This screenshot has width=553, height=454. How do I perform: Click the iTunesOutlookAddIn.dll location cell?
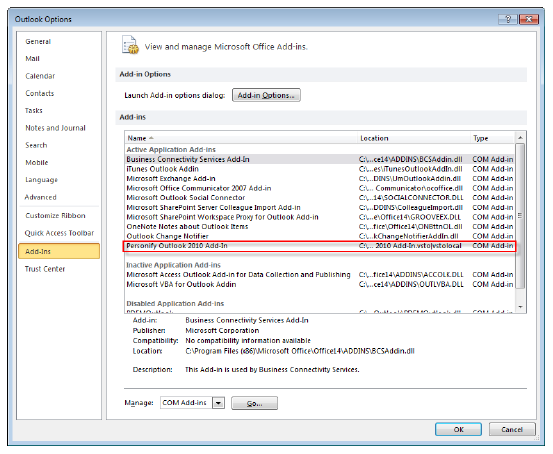pyautogui.click(x=411, y=169)
